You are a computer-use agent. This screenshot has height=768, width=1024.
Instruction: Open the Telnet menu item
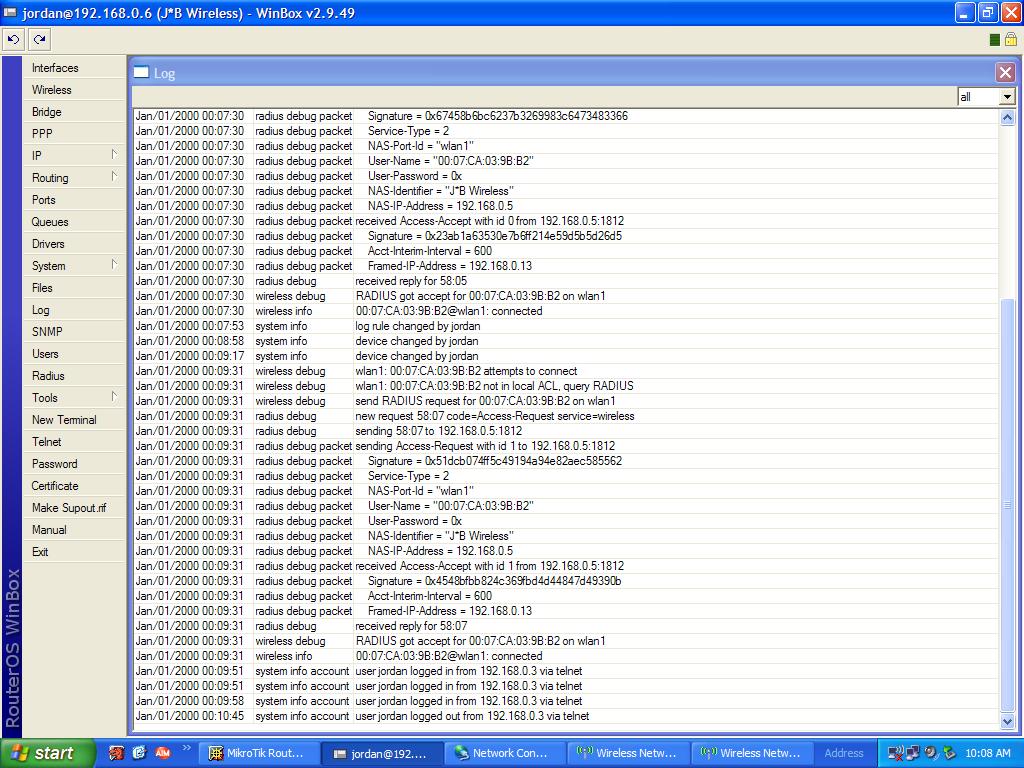74,442
